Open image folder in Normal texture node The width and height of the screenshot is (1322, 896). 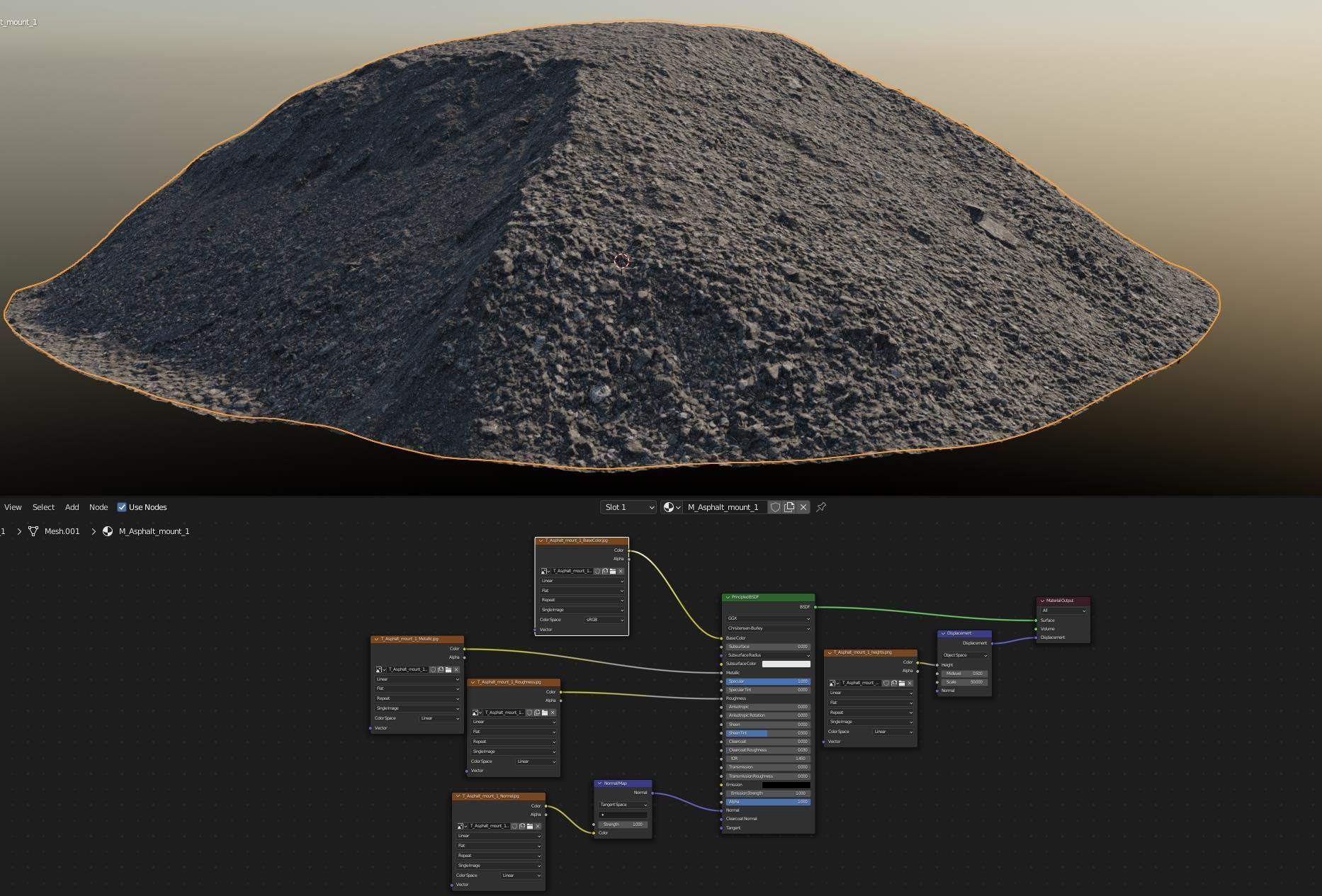[x=530, y=826]
